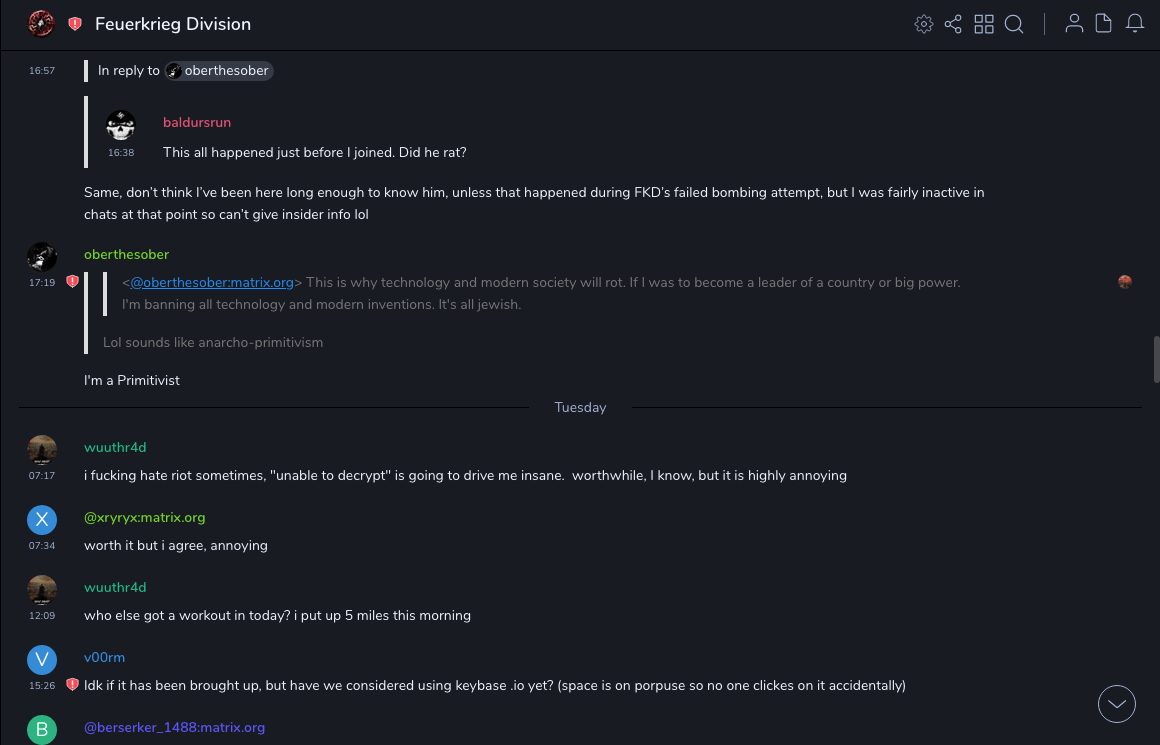Open the room files icon
Viewport: 1160px width, 745px height.
[x=1104, y=24]
